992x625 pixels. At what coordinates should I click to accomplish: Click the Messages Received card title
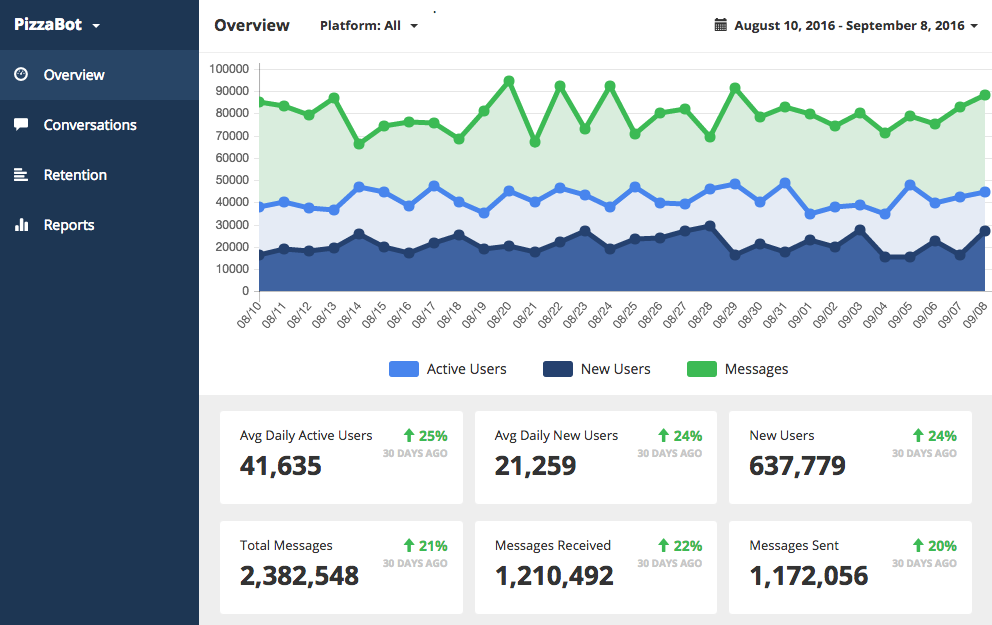tap(553, 545)
